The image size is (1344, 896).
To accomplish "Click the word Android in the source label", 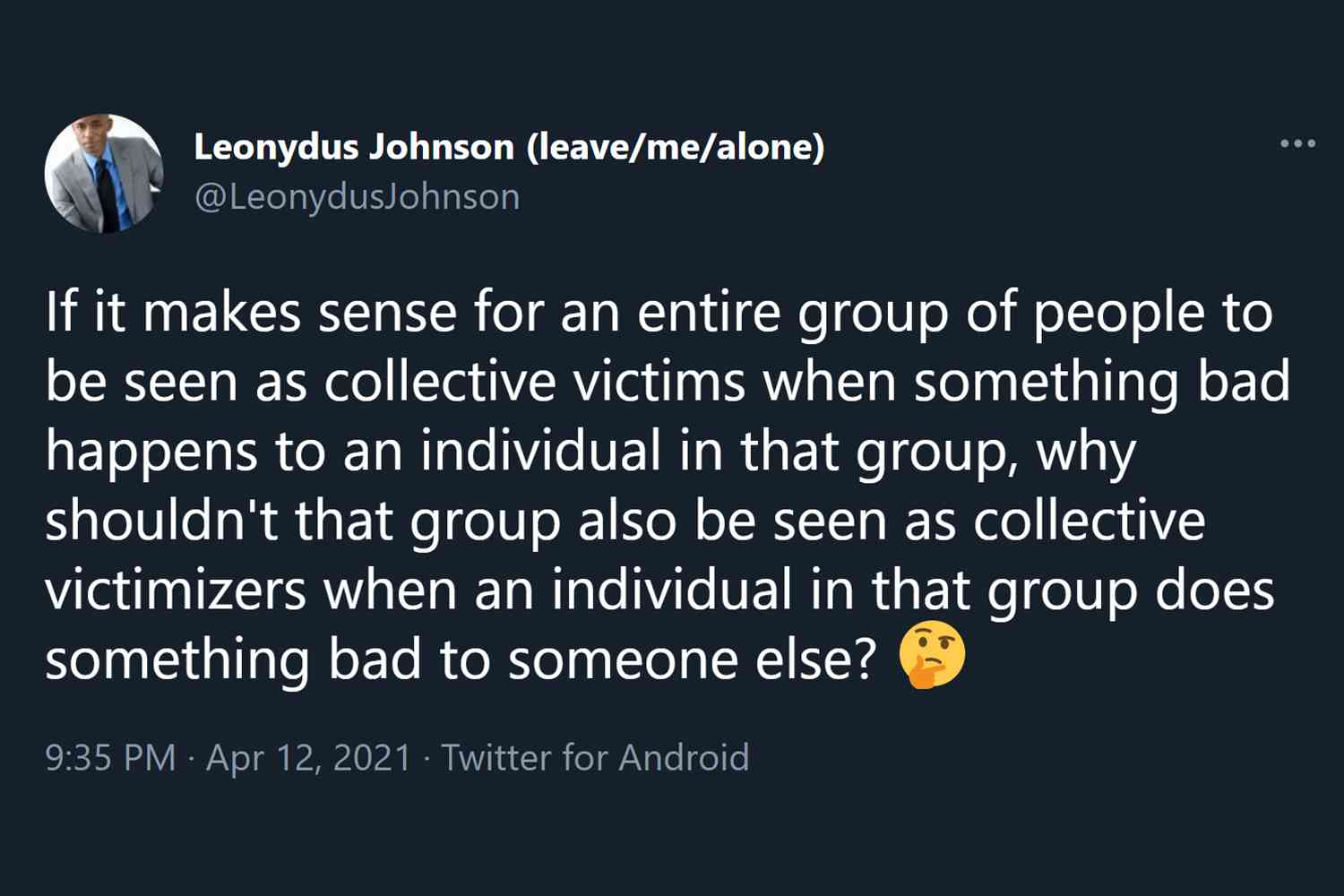I will pyautogui.click(x=684, y=758).
